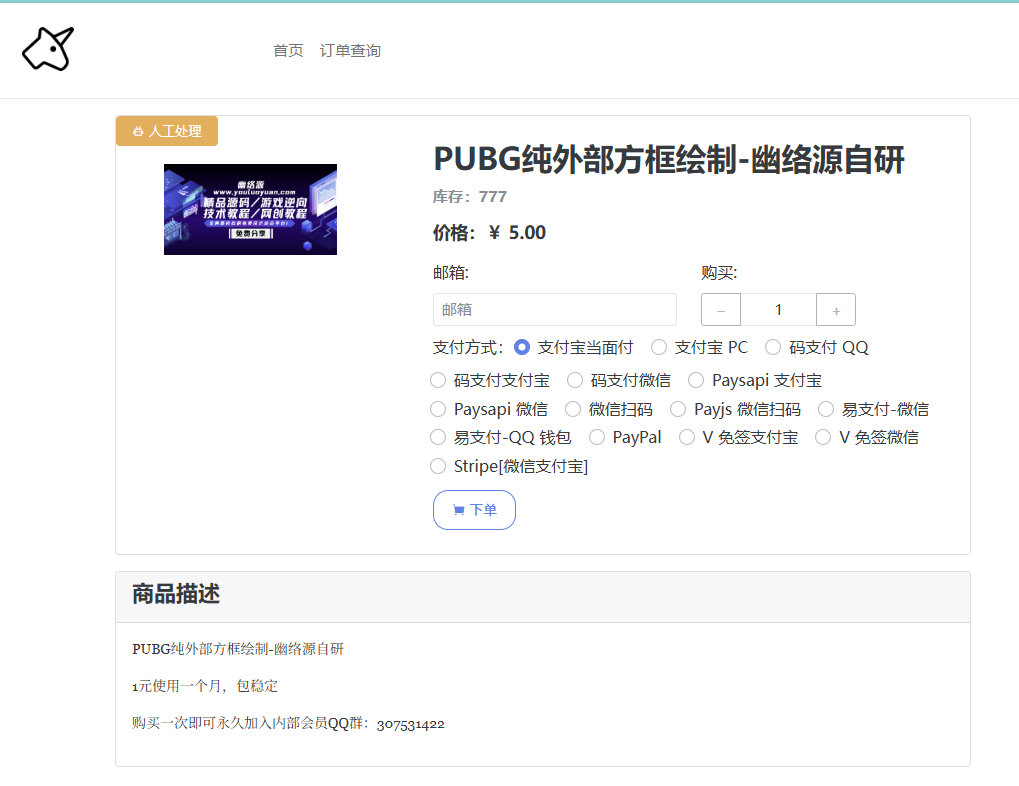Open the product banner thumbnail image

250,209
